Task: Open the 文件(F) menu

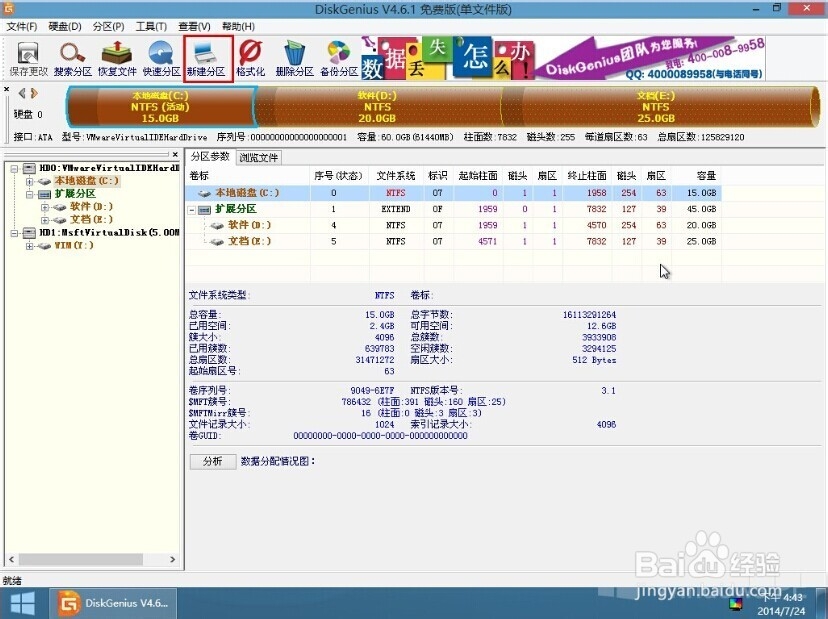Action: pos(22,26)
